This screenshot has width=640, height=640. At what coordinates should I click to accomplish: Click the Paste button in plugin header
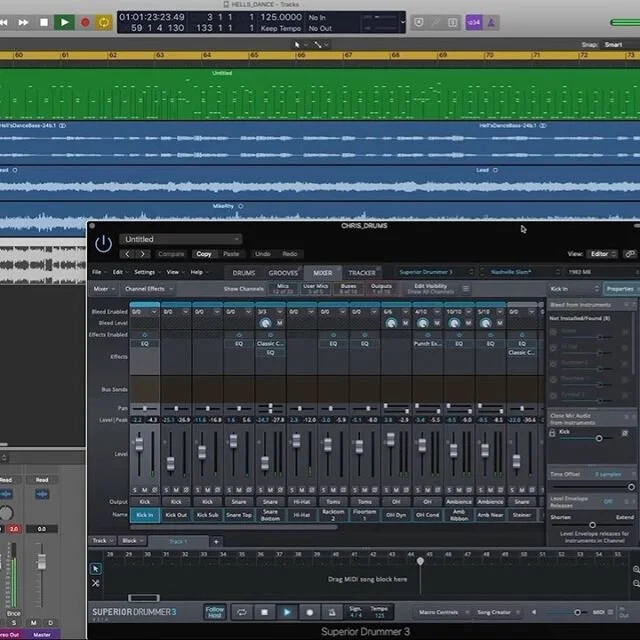coord(231,254)
